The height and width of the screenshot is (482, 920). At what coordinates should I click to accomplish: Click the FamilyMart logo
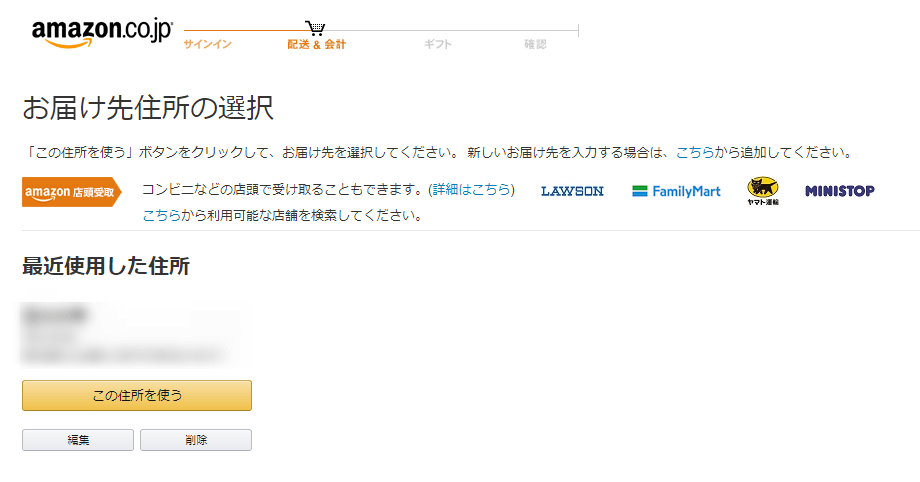click(676, 191)
